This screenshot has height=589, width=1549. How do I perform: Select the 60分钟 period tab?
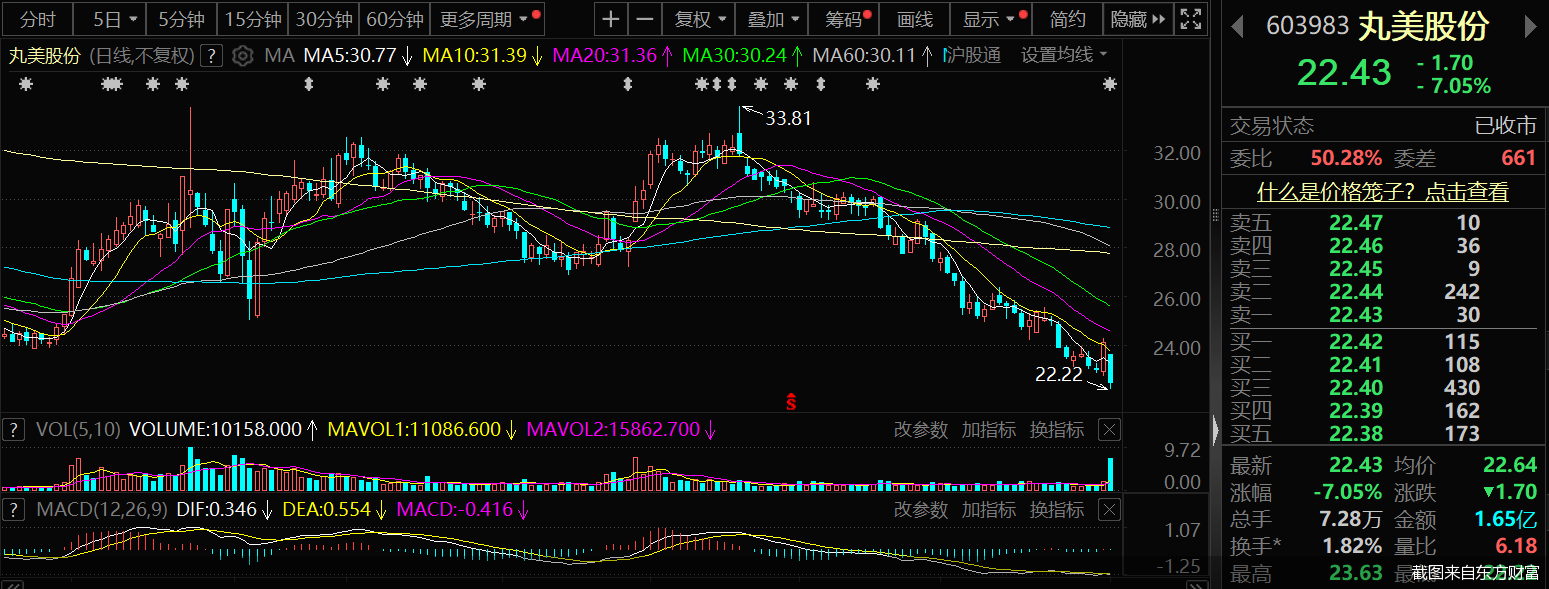[395, 19]
